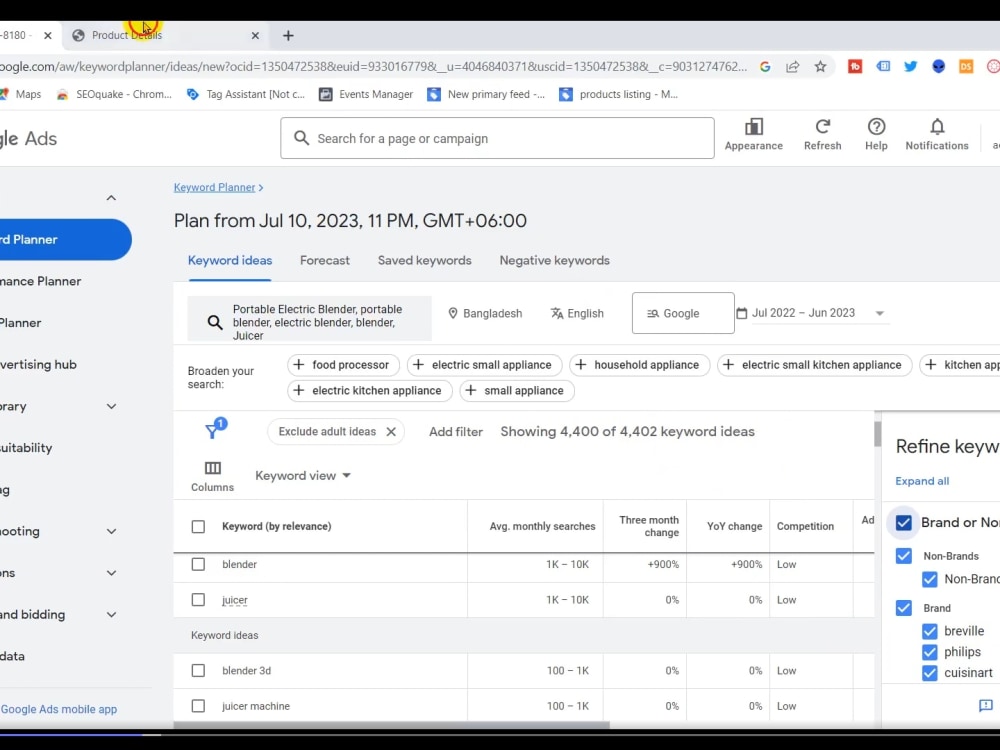Open the products listing bookmark
The height and width of the screenshot is (750, 1000).
619,94
